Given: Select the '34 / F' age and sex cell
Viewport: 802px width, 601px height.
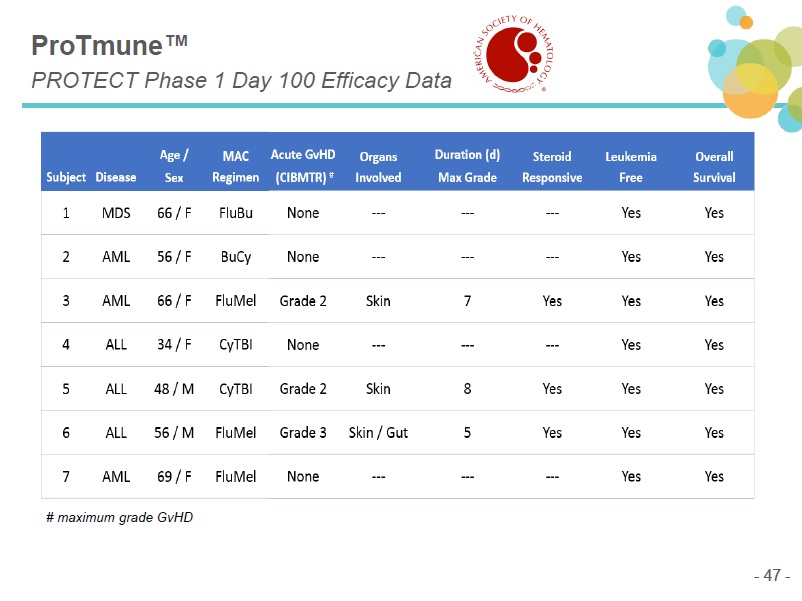Looking at the screenshot, I should pos(175,345).
